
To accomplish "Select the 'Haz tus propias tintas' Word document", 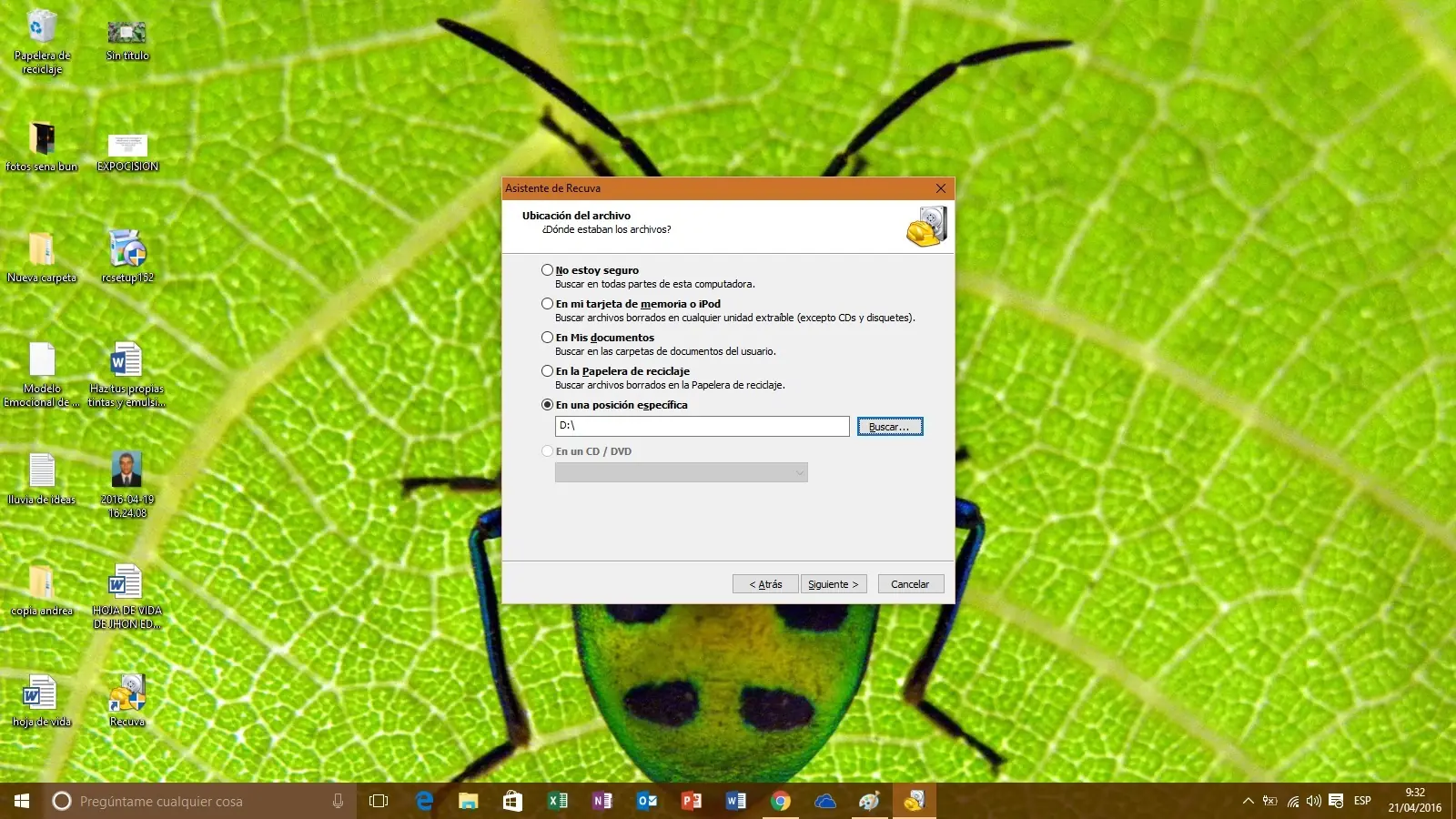I will (126, 375).
